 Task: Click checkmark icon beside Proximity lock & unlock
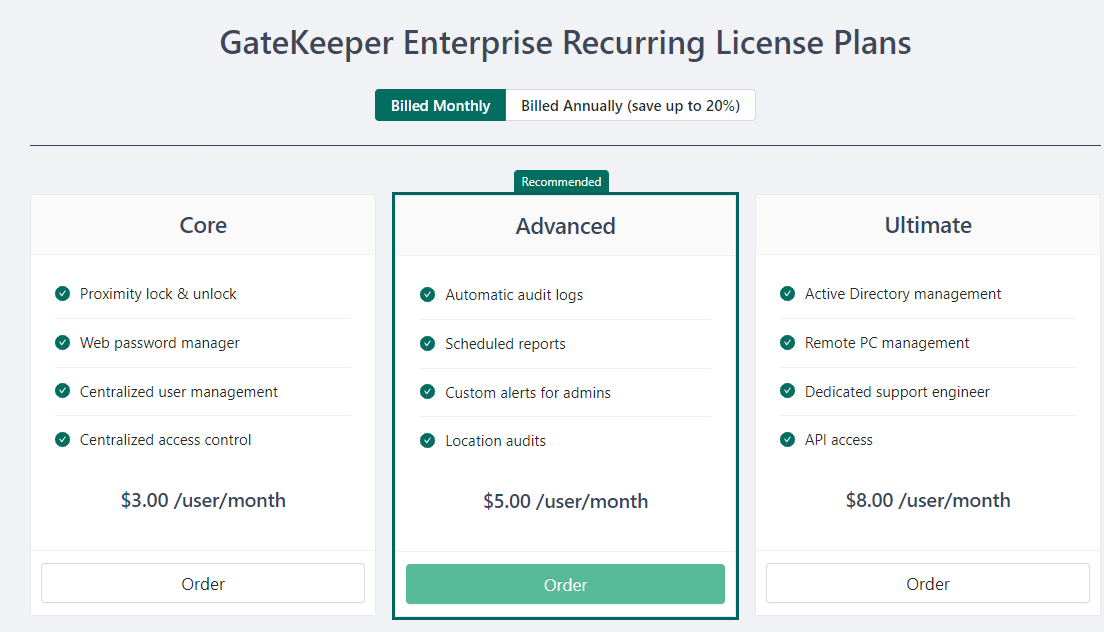63,293
